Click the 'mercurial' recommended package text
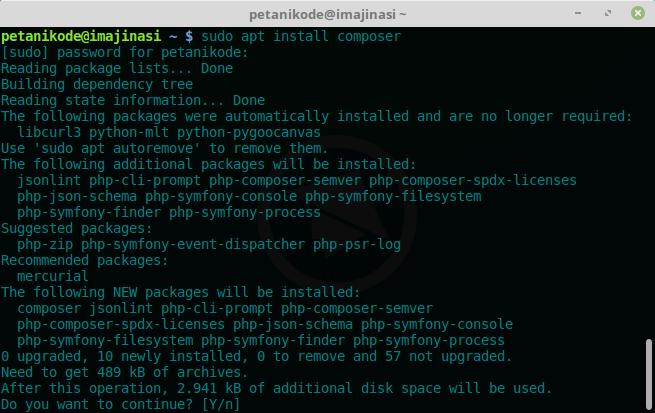This screenshot has width=655, height=413. (53, 276)
